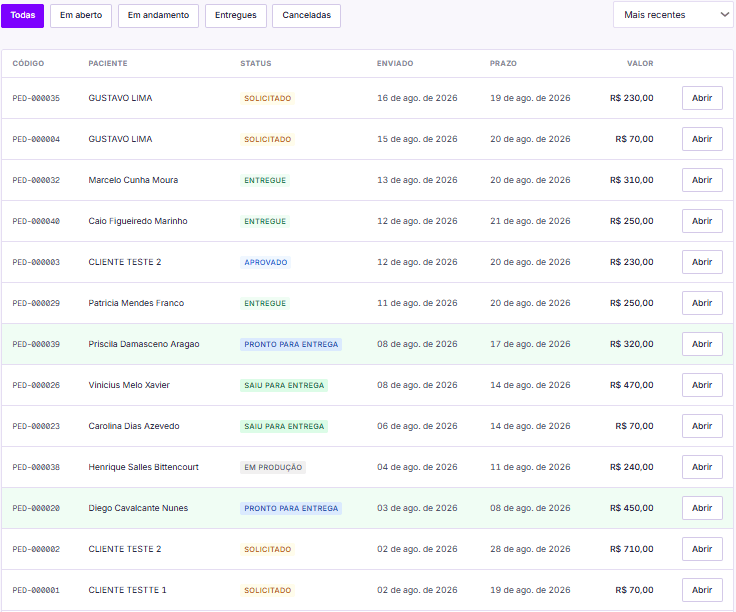Screen dimensions: 736x612
Task: Select the Todas filter tab
Action: point(23,15)
